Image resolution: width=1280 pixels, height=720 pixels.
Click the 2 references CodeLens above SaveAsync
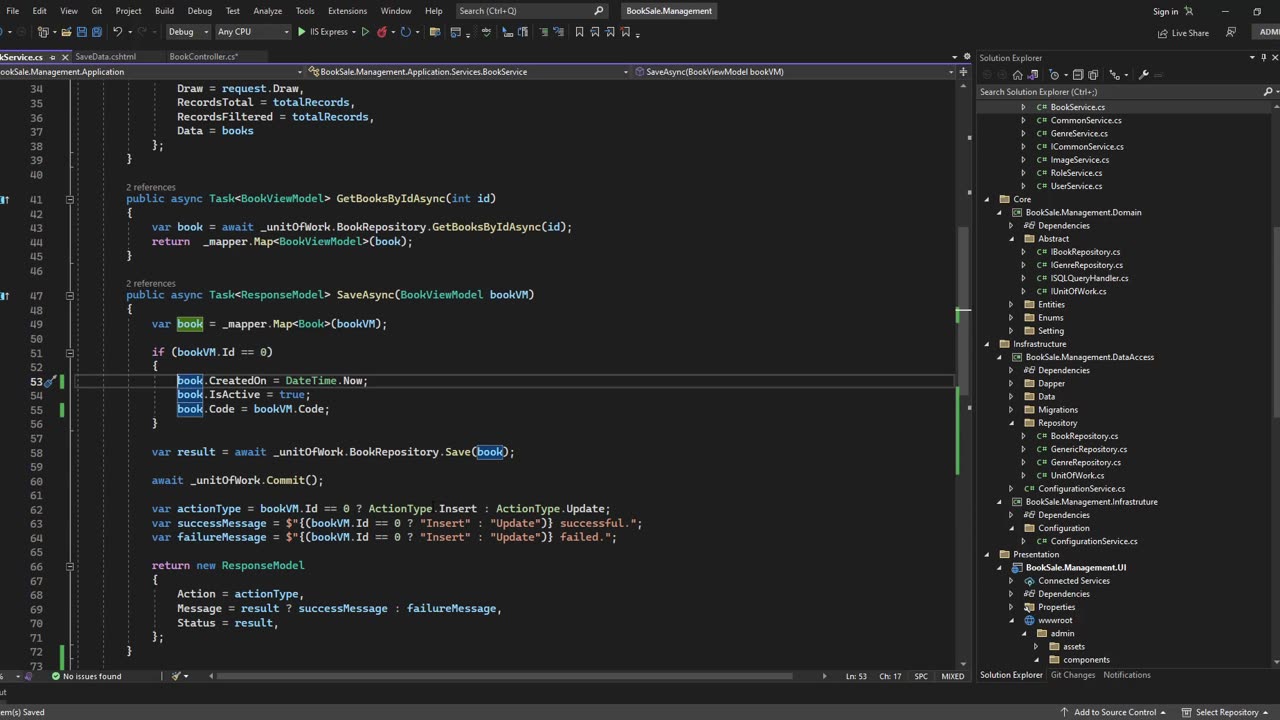[151, 284]
